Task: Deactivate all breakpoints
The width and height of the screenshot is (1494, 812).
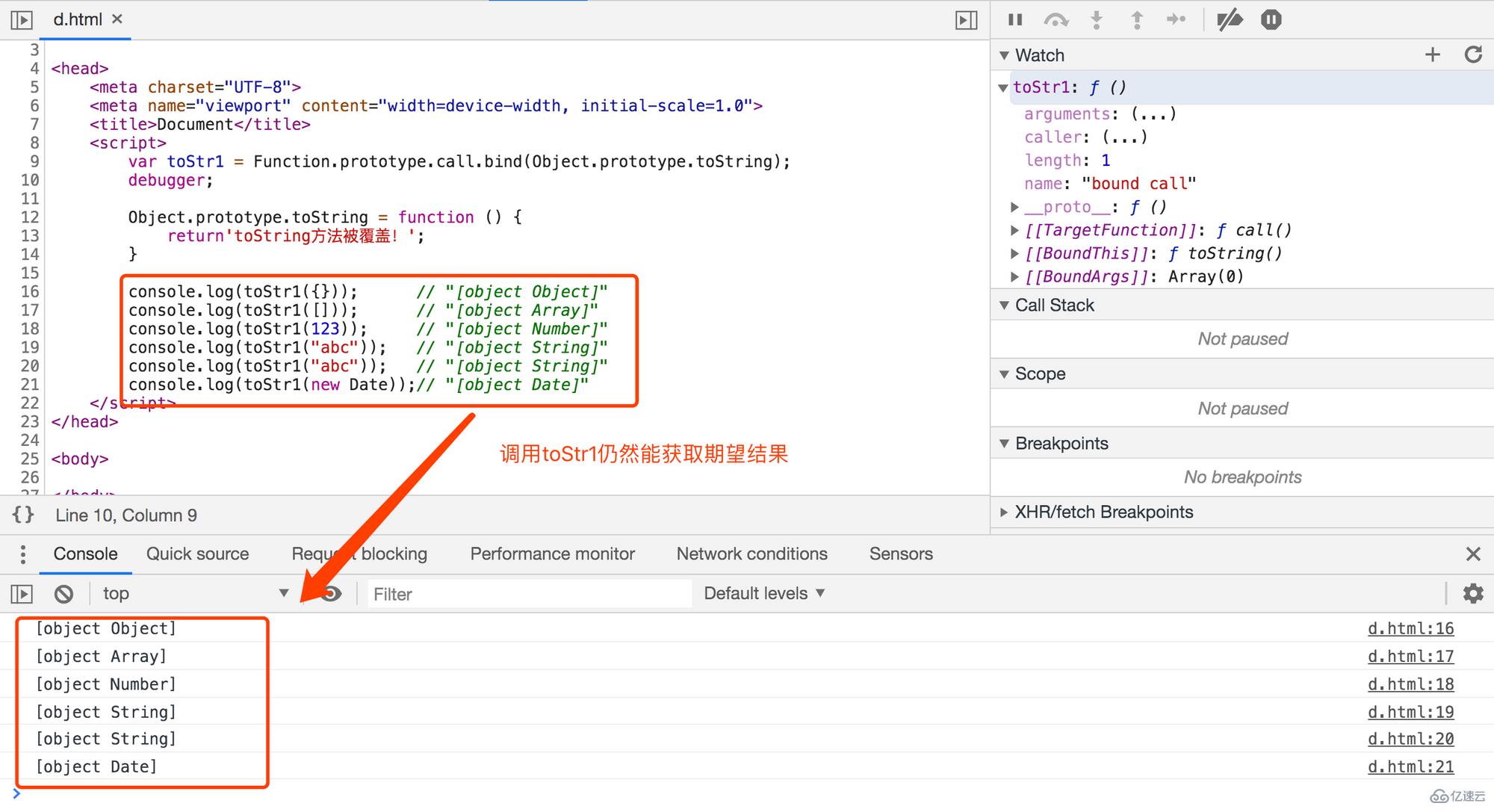Action: coord(1230,20)
